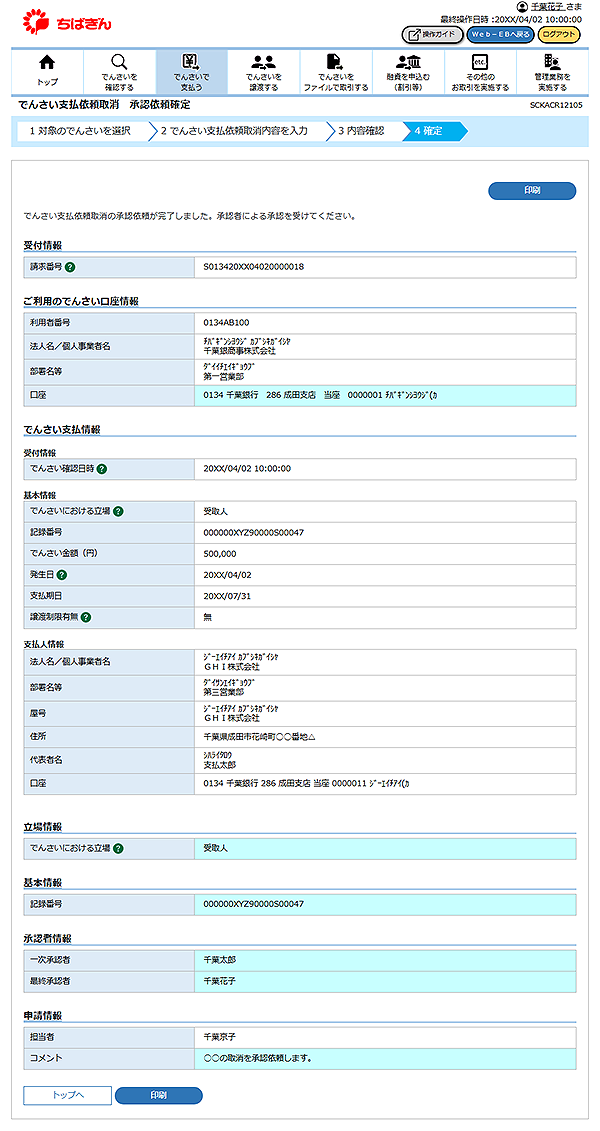The height and width of the screenshot is (1131, 600).
Task: Click person in charge 千葉京子
Action: pos(220,1037)
